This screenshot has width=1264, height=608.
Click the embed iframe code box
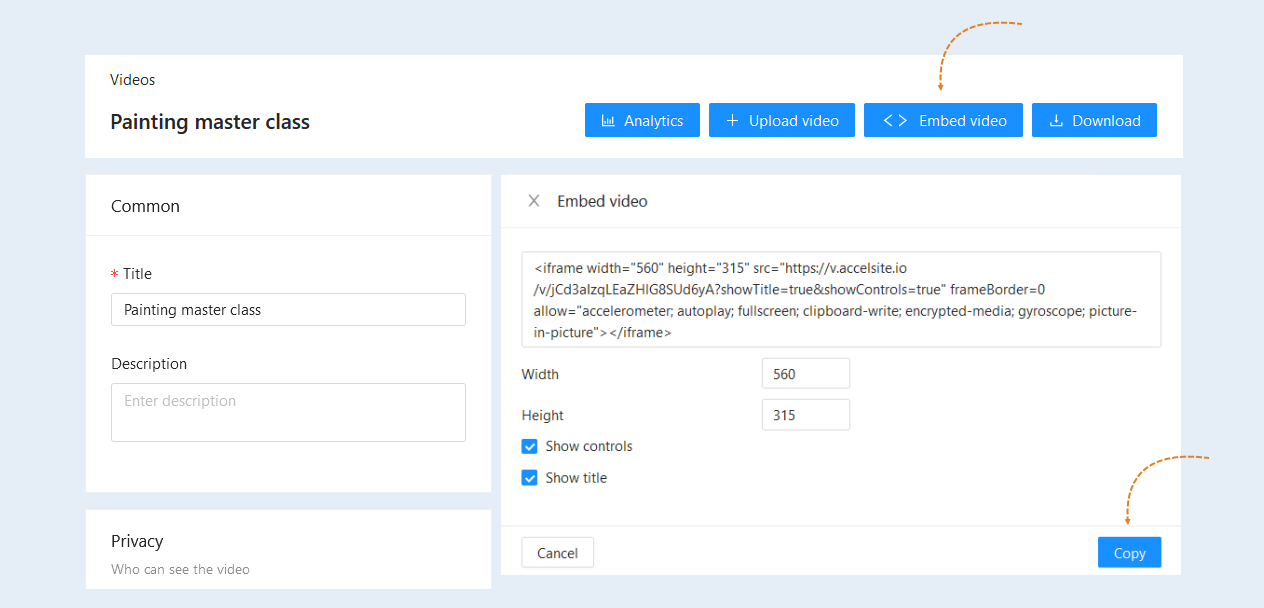pyautogui.click(x=841, y=300)
